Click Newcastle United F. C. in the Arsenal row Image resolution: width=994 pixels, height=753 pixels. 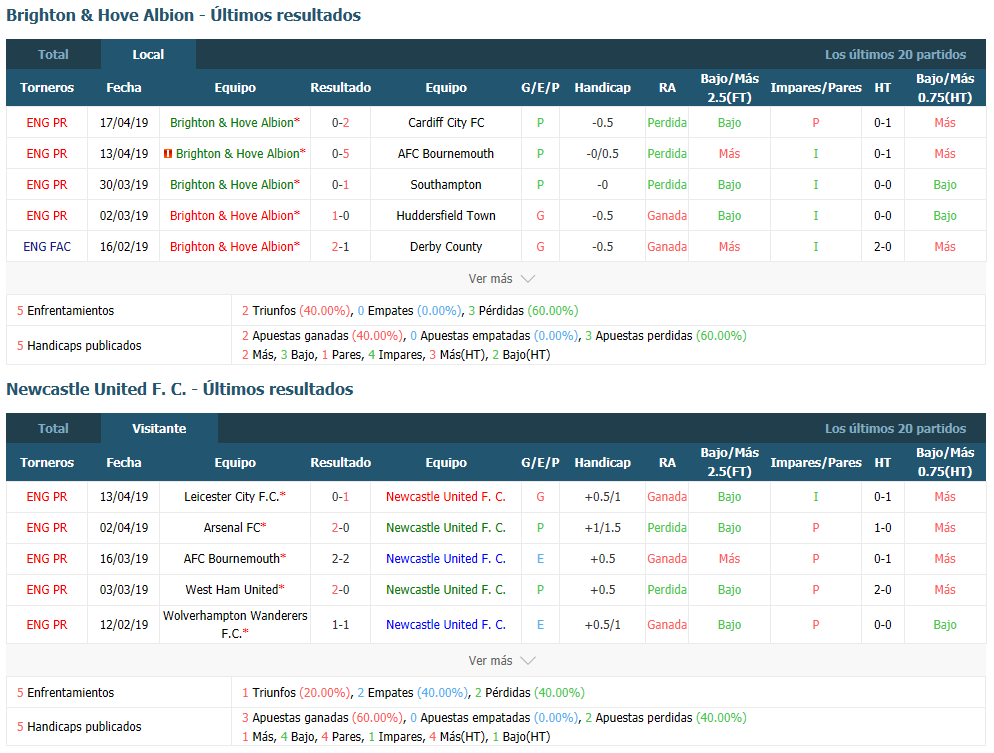[446, 528]
